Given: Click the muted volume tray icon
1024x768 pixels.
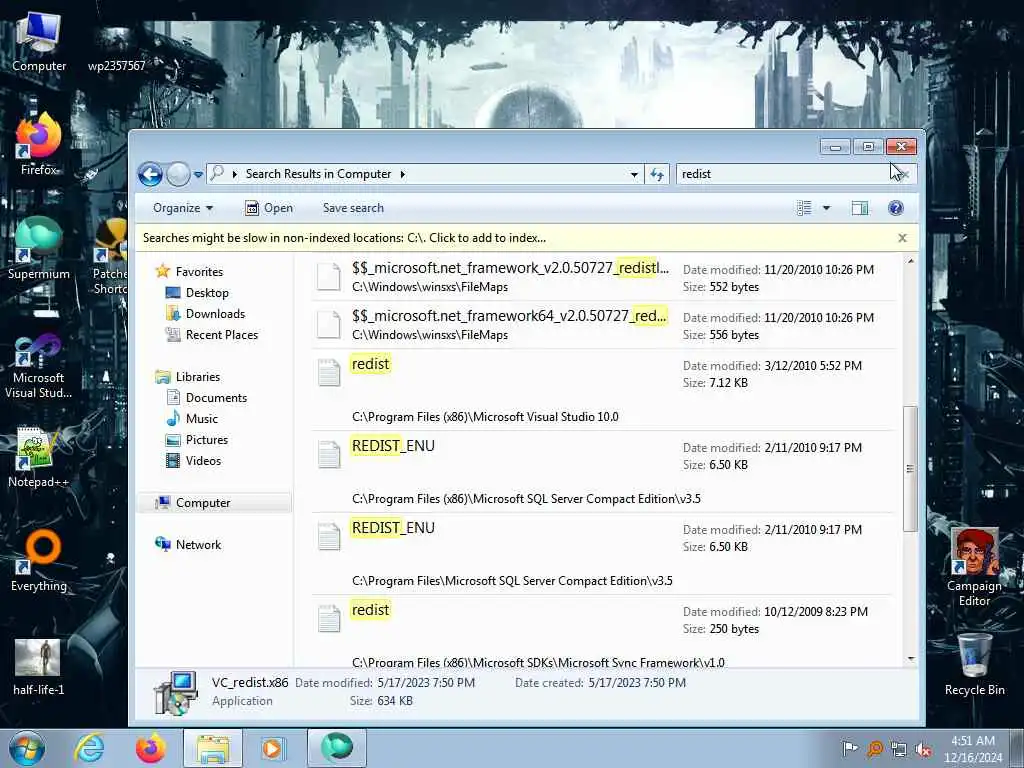Looking at the screenshot, I should coord(923,750).
